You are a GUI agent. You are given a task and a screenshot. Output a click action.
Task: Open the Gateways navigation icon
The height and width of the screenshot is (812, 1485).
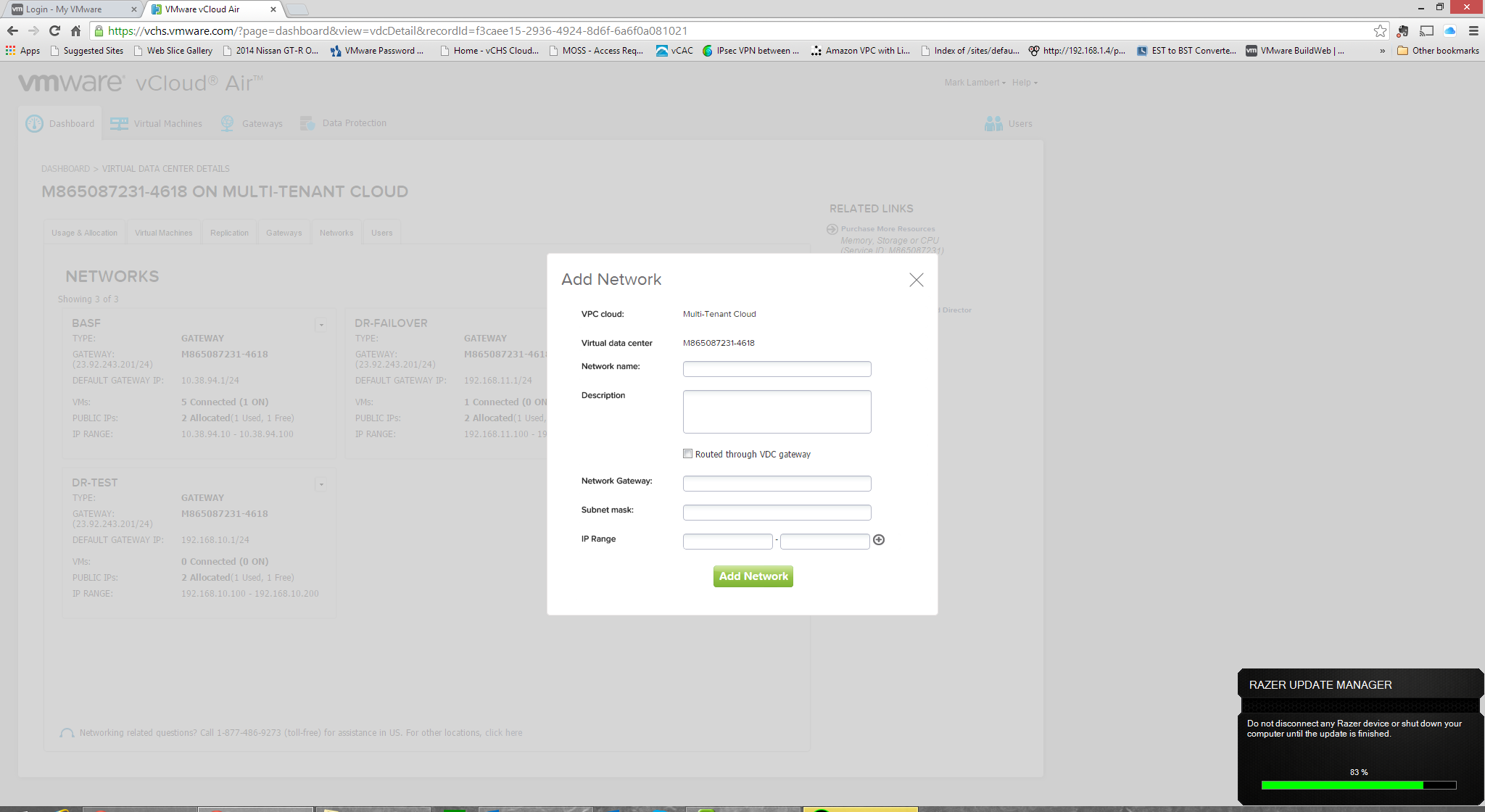pos(228,124)
